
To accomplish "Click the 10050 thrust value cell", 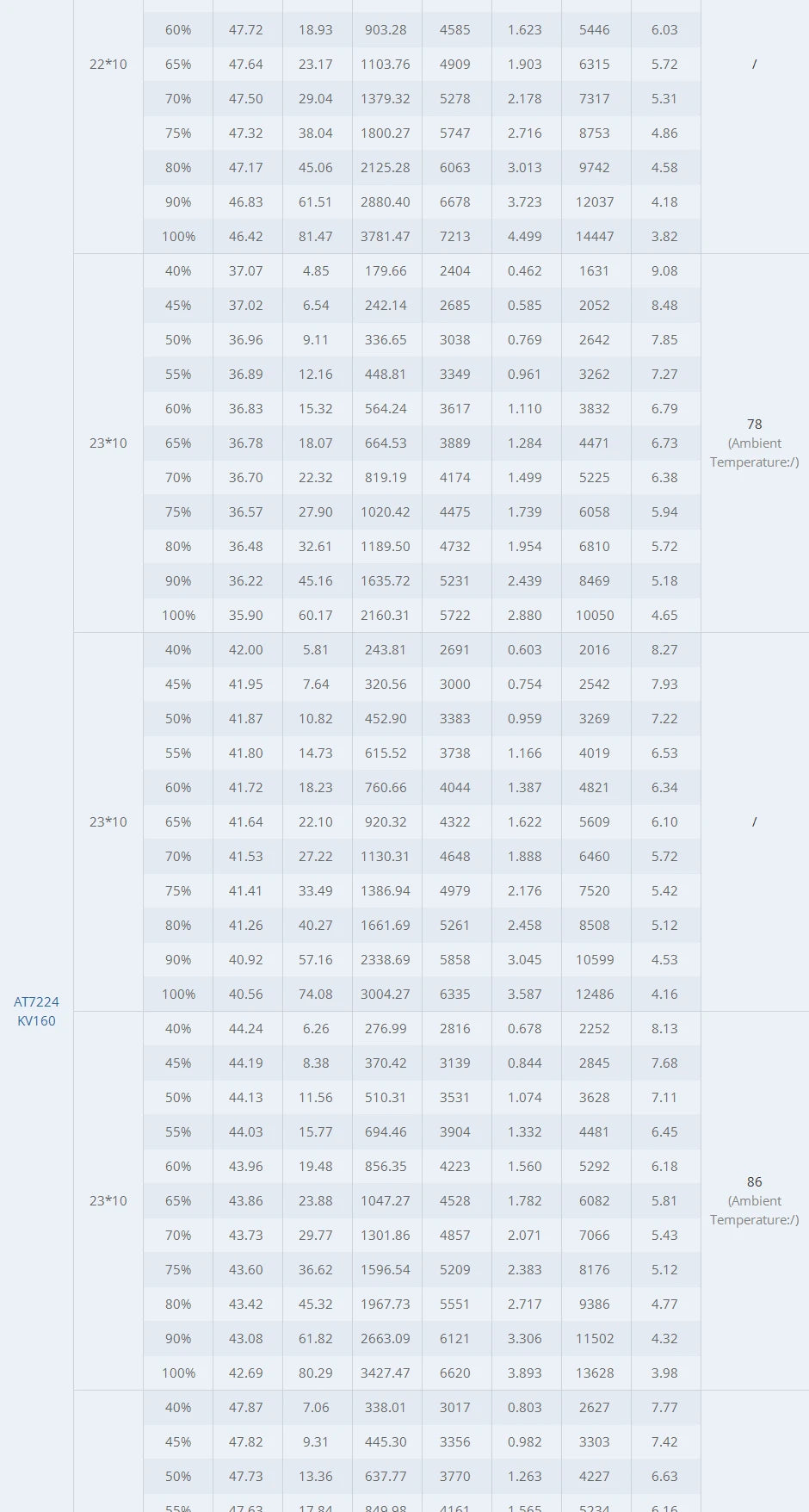I will 595,616.
